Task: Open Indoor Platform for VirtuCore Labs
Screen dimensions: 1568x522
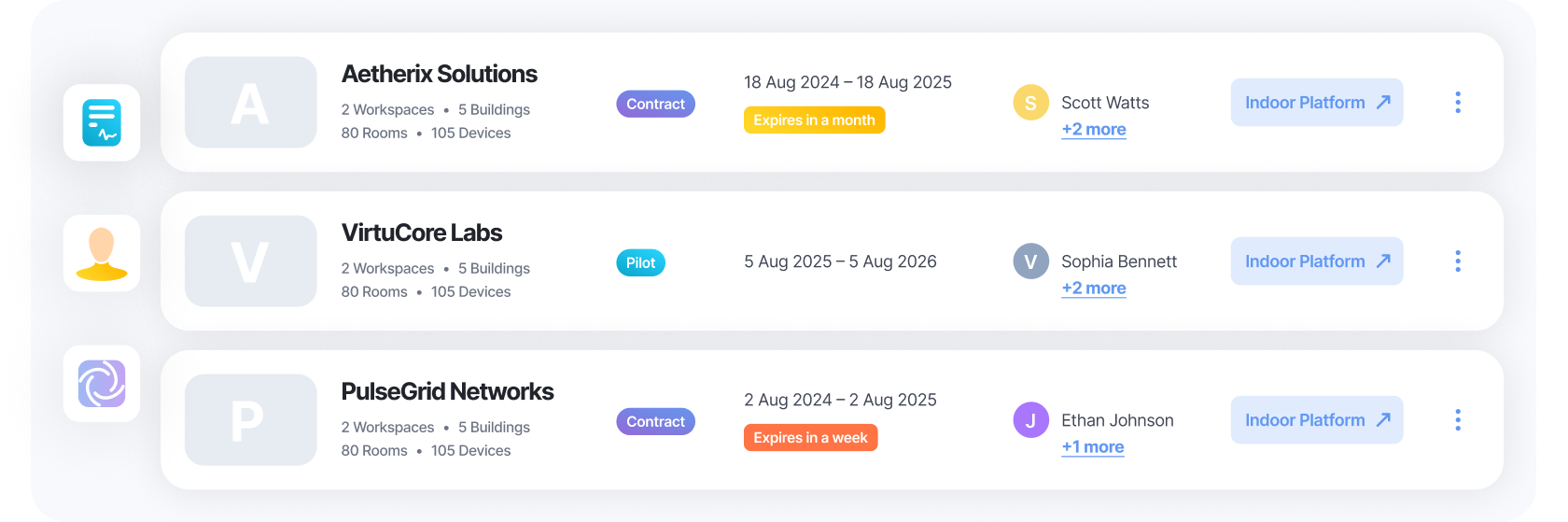Action: point(1316,261)
